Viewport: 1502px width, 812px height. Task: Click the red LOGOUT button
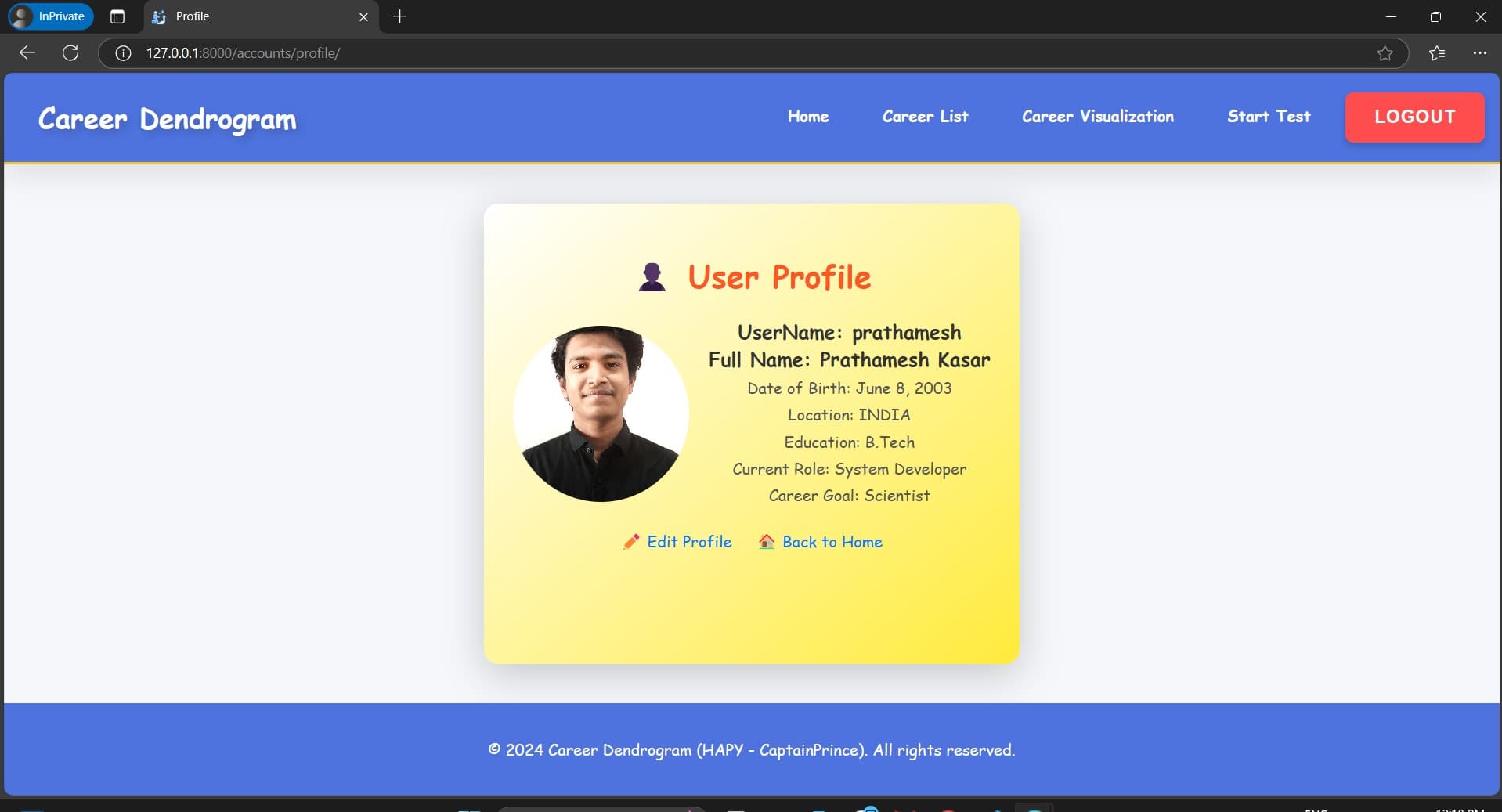click(1414, 117)
